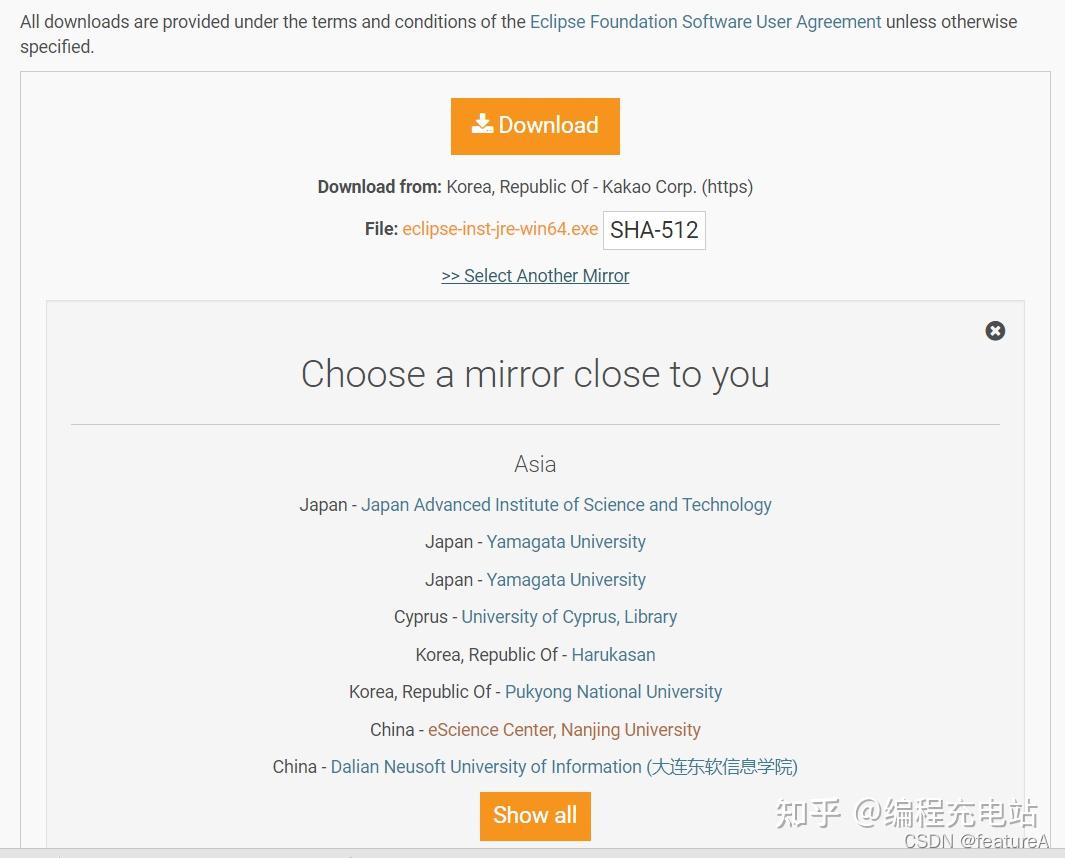Choose Dalian Neusoft University of Information mirror

tap(564, 767)
